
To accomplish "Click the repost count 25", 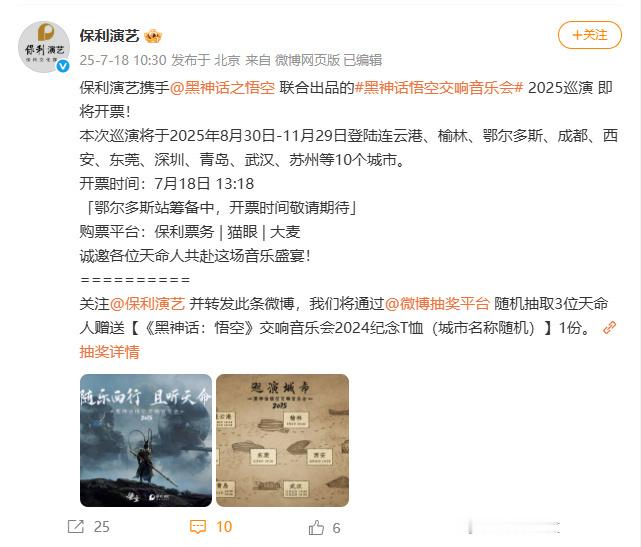I will click(x=101, y=527).
